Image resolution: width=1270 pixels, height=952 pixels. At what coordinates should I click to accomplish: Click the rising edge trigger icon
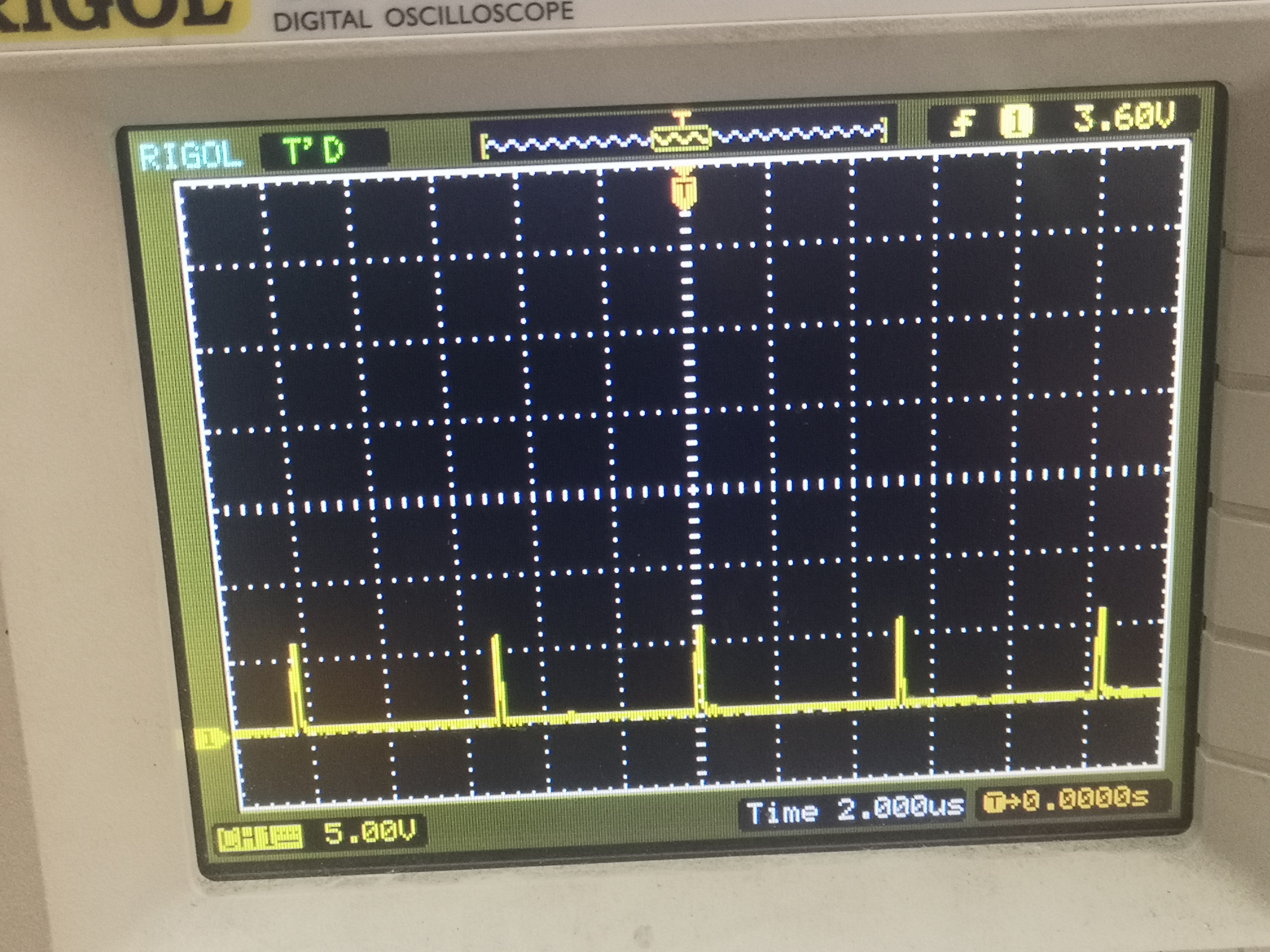pos(963,123)
